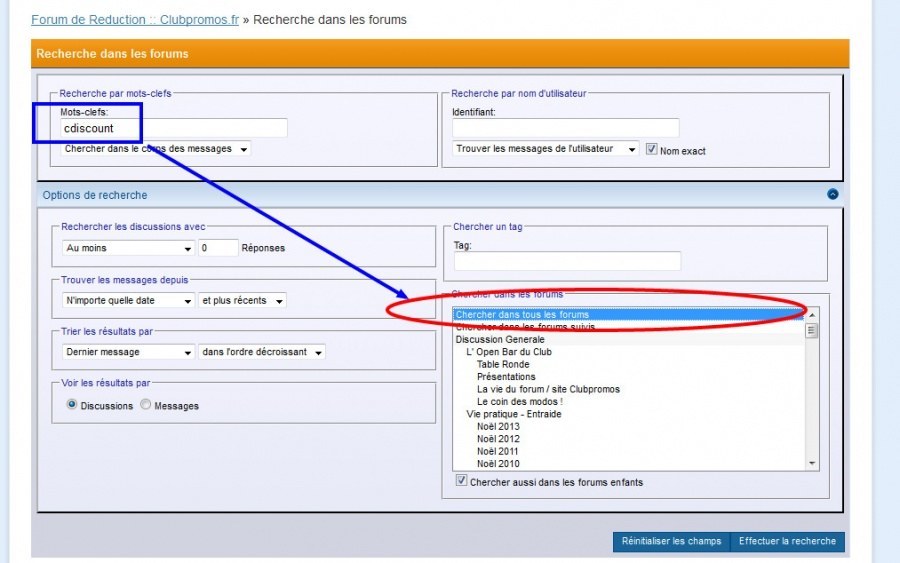The image size is (900, 563).
Task: Collapse the Options de recherche panel icon
Action: pyautogui.click(x=833, y=195)
